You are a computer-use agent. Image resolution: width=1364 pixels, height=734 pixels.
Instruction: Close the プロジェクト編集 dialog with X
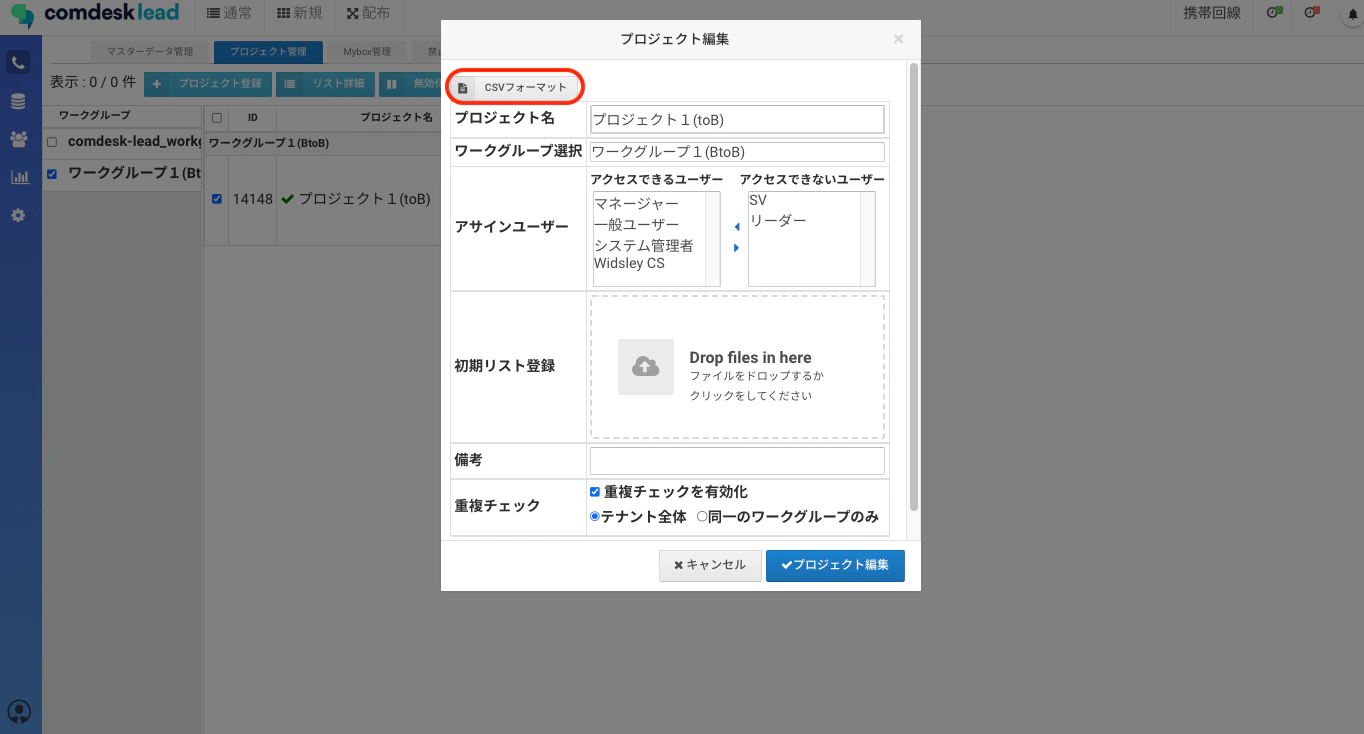click(898, 39)
